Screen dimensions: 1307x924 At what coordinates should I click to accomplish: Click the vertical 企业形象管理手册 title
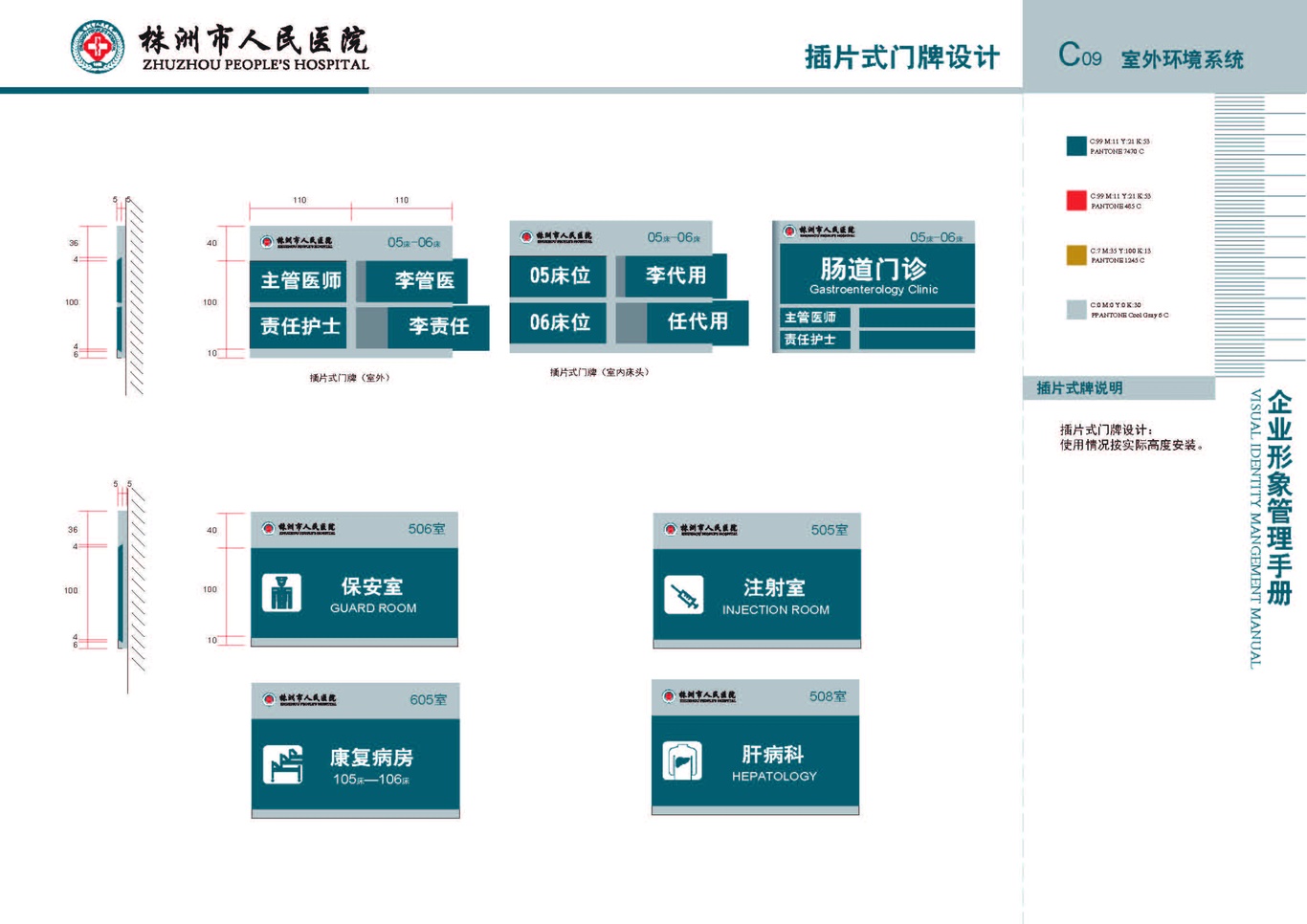click(x=1279, y=497)
